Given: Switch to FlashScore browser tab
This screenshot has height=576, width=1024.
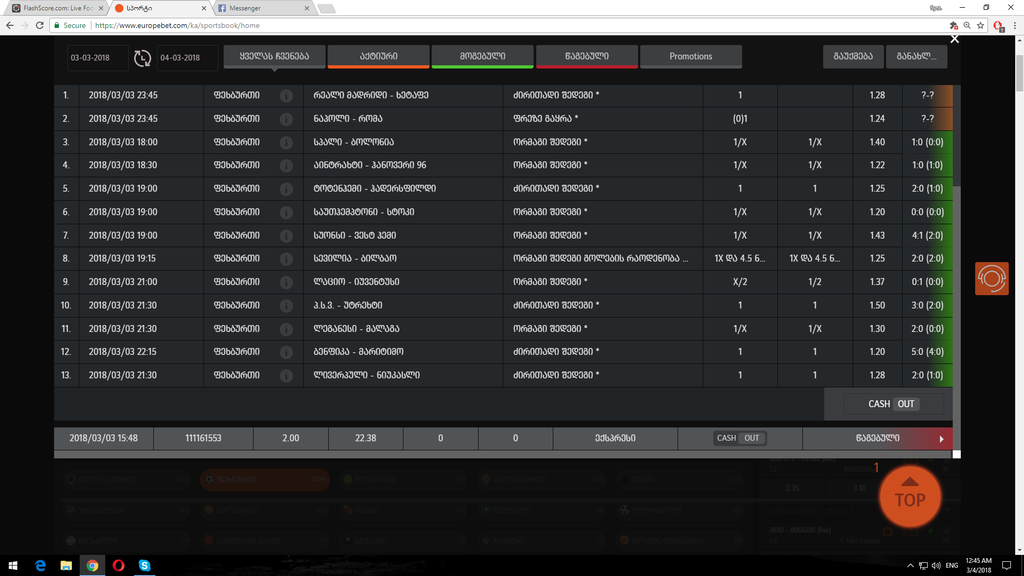Looking at the screenshot, I should click(x=56, y=8).
